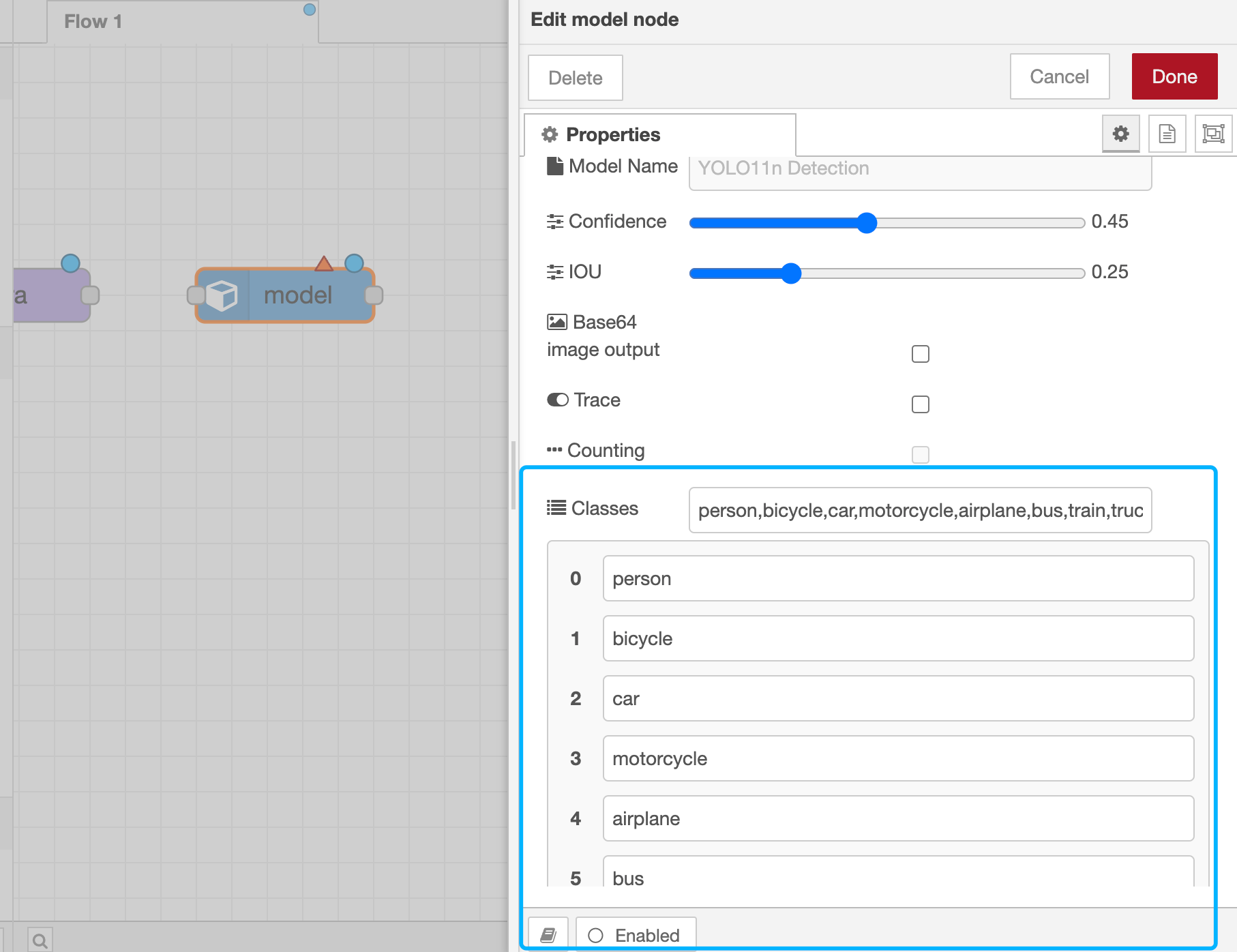Screen dimensions: 1237x952
Task: Click the search icon on canvas footer
Action: click(x=40, y=940)
